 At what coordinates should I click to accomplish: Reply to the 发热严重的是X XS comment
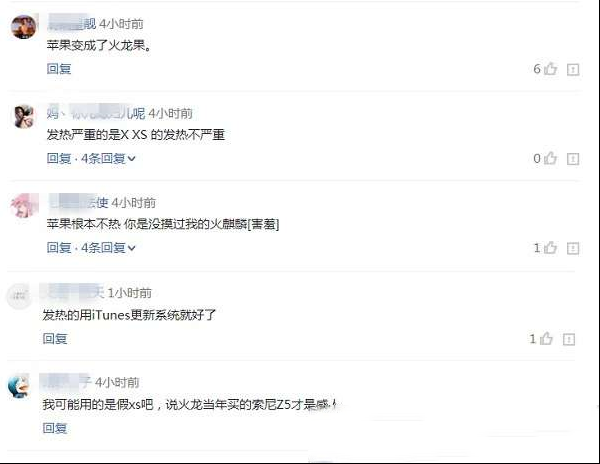(x=59, y=158)
